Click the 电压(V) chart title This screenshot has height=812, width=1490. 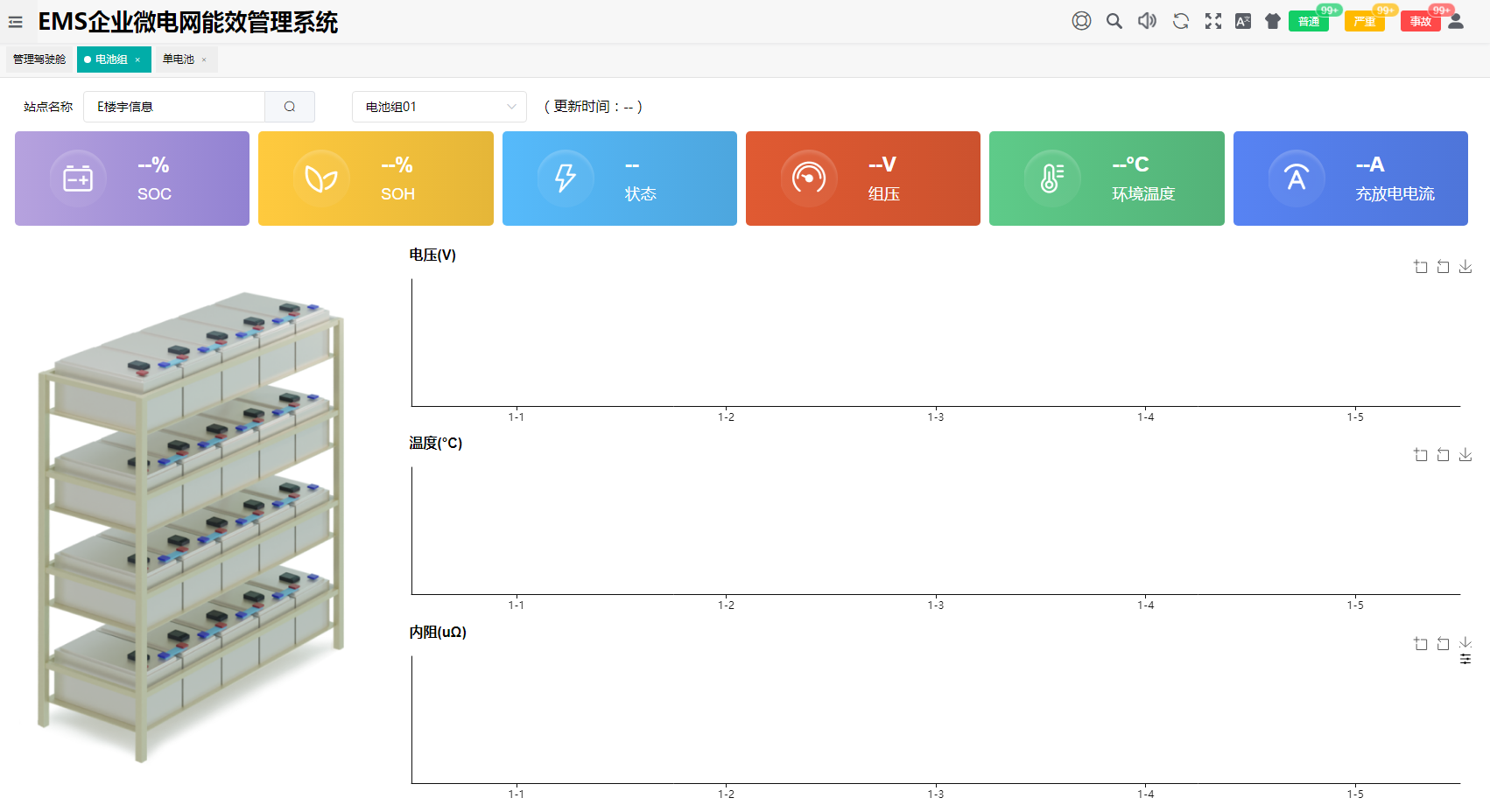(432, 255)
